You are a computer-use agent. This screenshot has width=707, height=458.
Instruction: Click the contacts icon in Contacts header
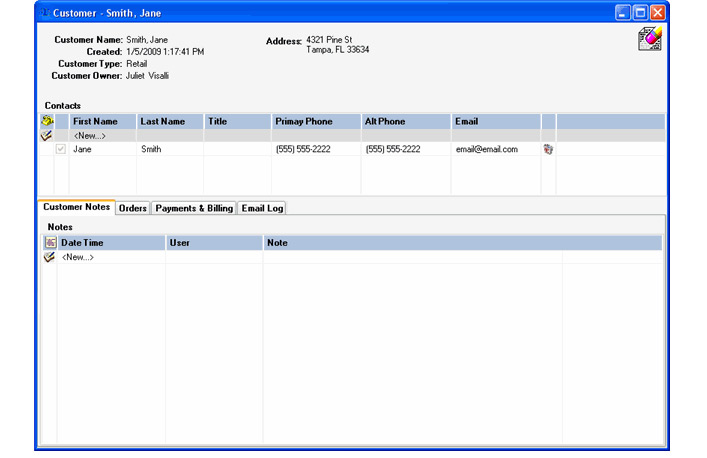click(47, 121)
